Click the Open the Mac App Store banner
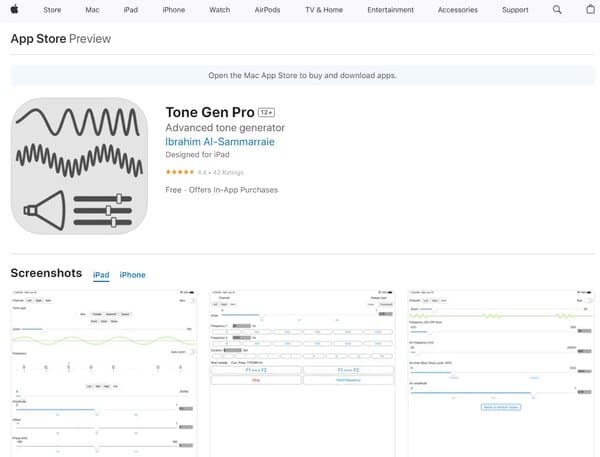This screenshot has width=600, height=457. (x=302, y=75)
